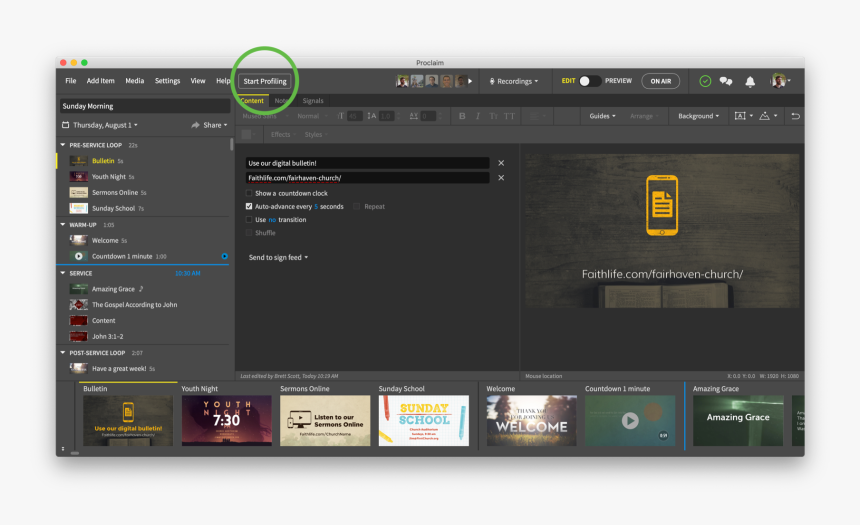Click the Start Profiling button

[265, 81]
